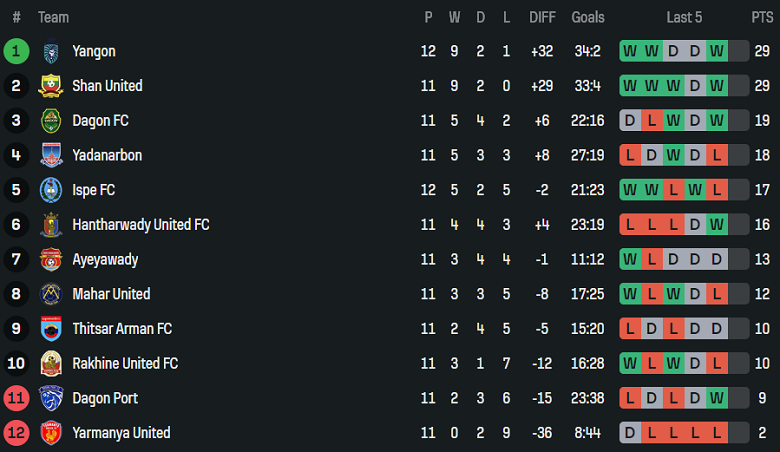
Task: Click the Hantharwady United FC badge
Action: 50,225
